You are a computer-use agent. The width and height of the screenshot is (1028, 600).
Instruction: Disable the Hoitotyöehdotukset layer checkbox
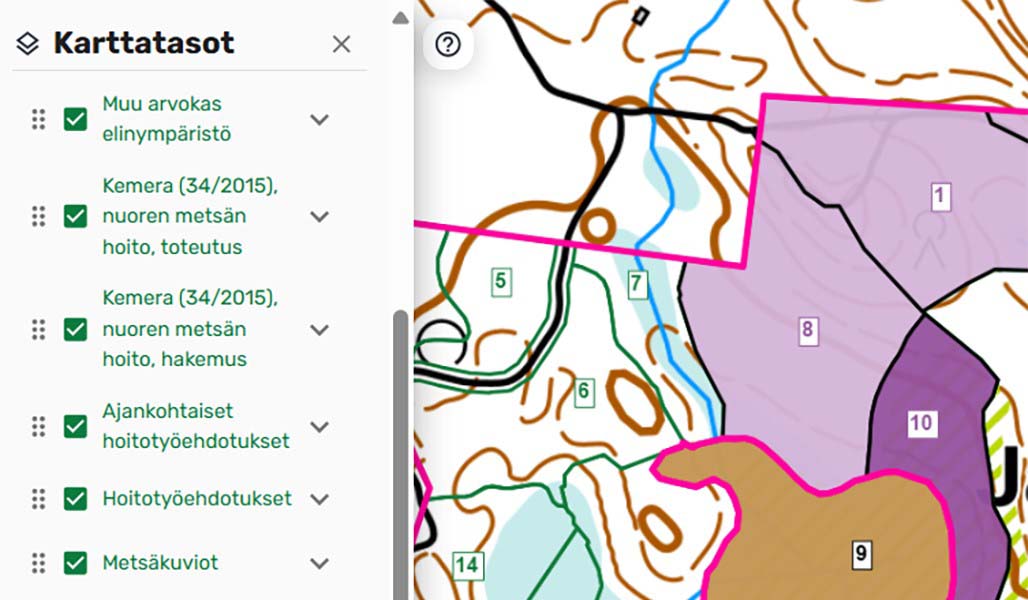pos(75,499)
